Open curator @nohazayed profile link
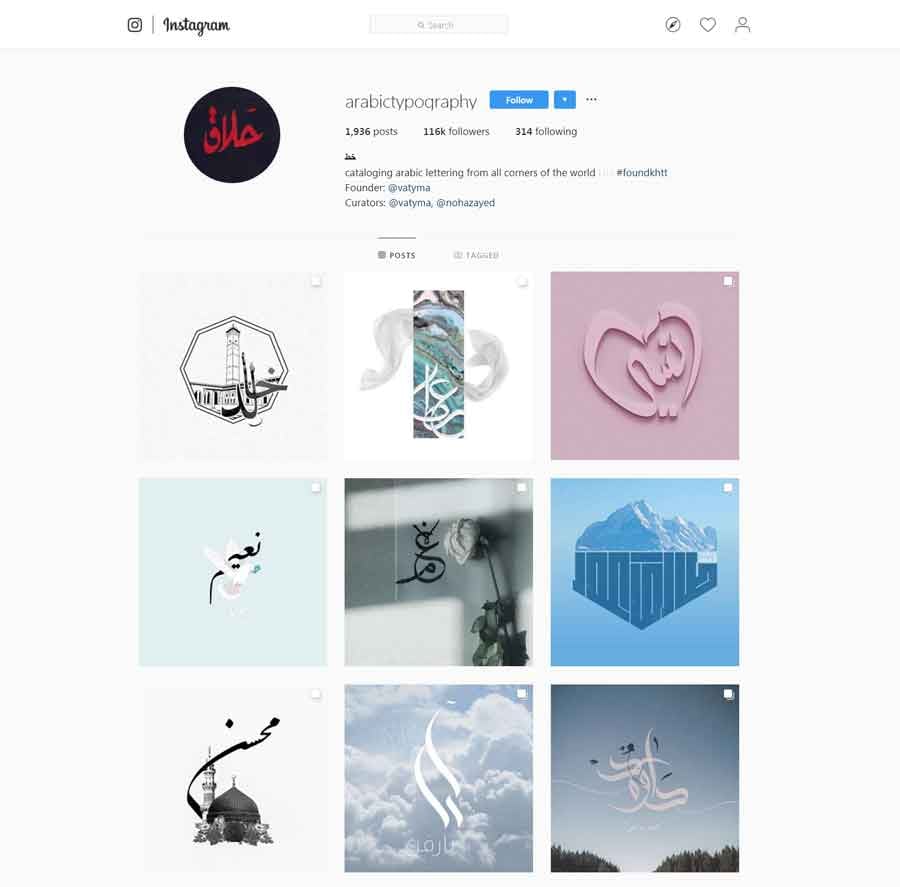 click(465, 203)
